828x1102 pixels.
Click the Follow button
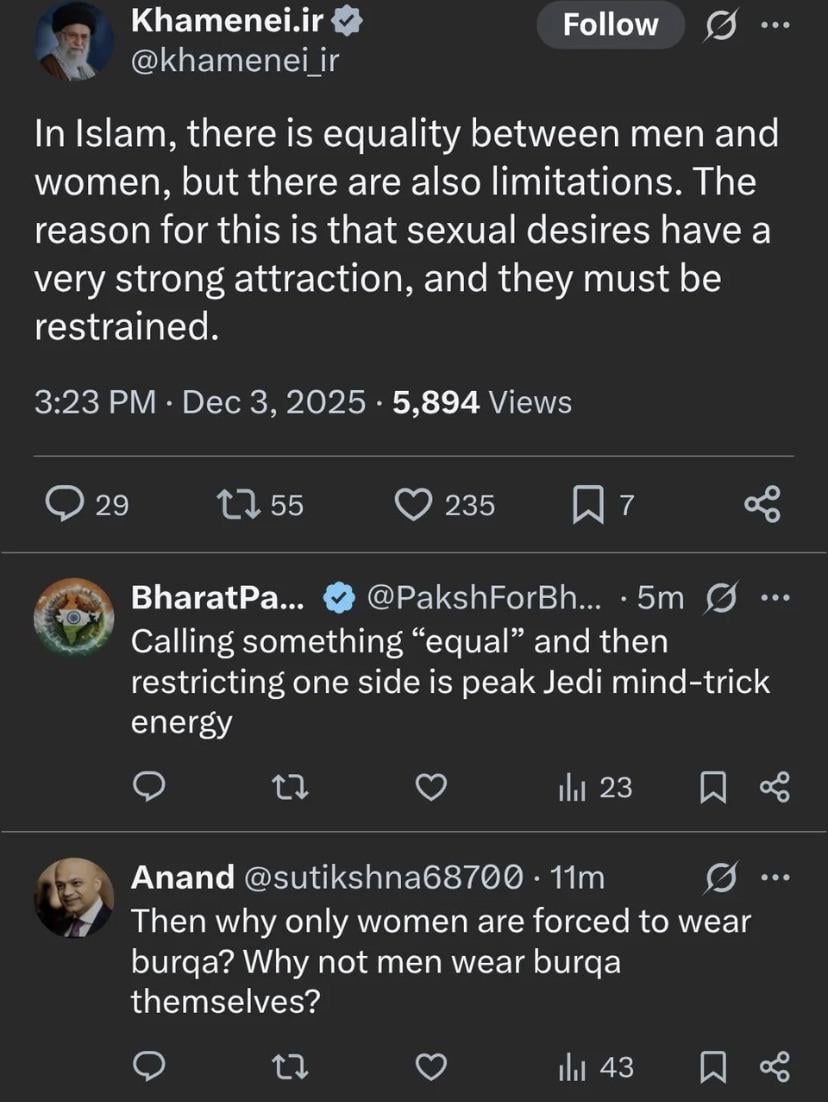(609, 25)
